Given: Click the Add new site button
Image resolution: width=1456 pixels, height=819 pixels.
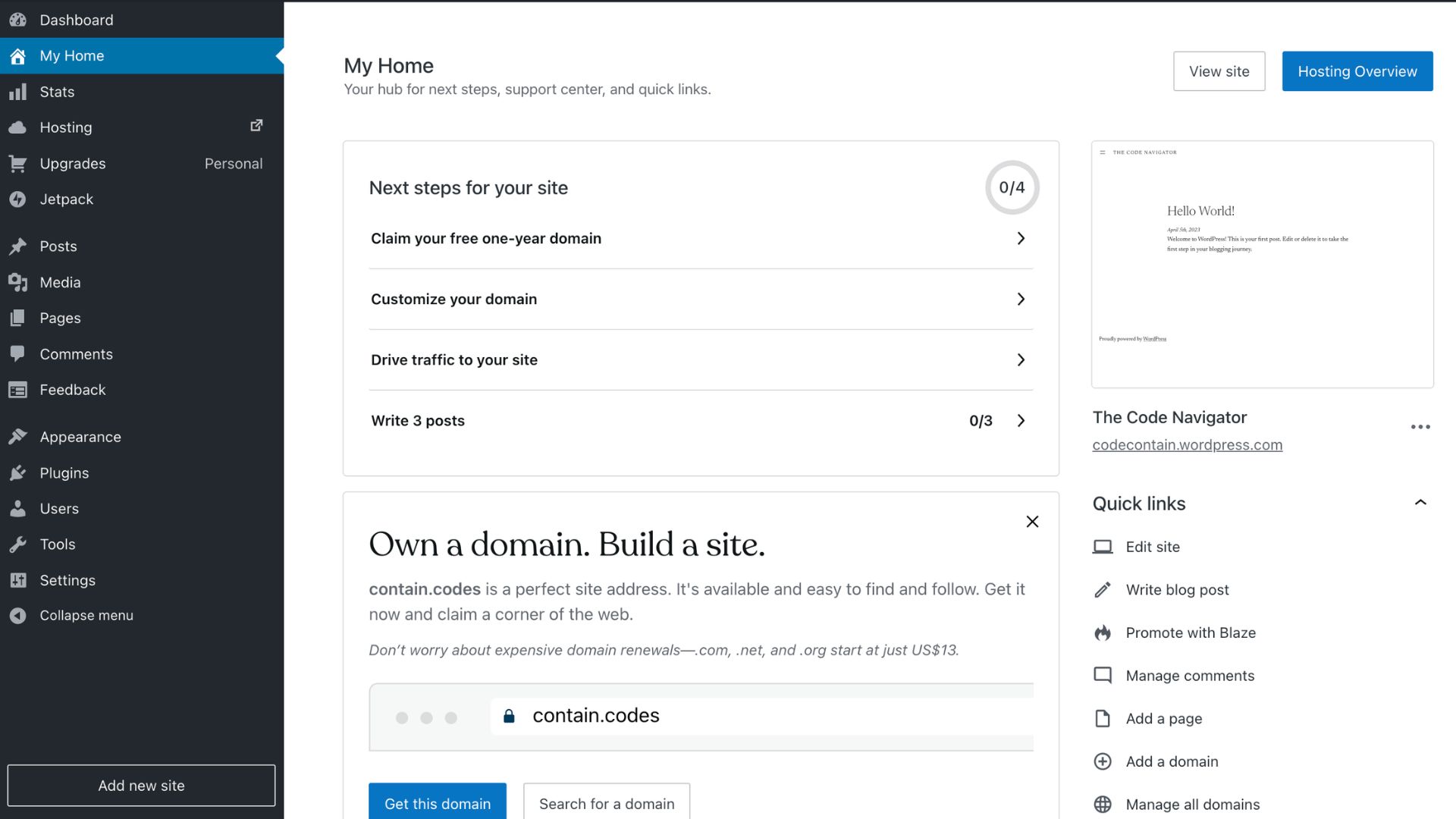Looking at the screenshot, I should pyautogui.click(x=141, y=786).
